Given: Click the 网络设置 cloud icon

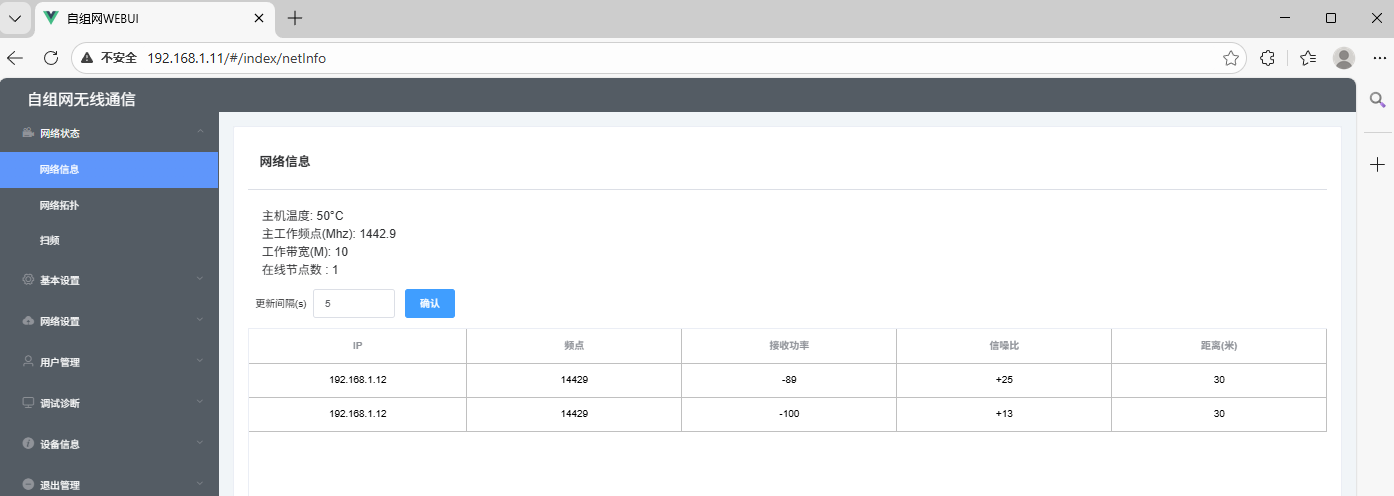Looking at the screenshot, I should (28, 321).
